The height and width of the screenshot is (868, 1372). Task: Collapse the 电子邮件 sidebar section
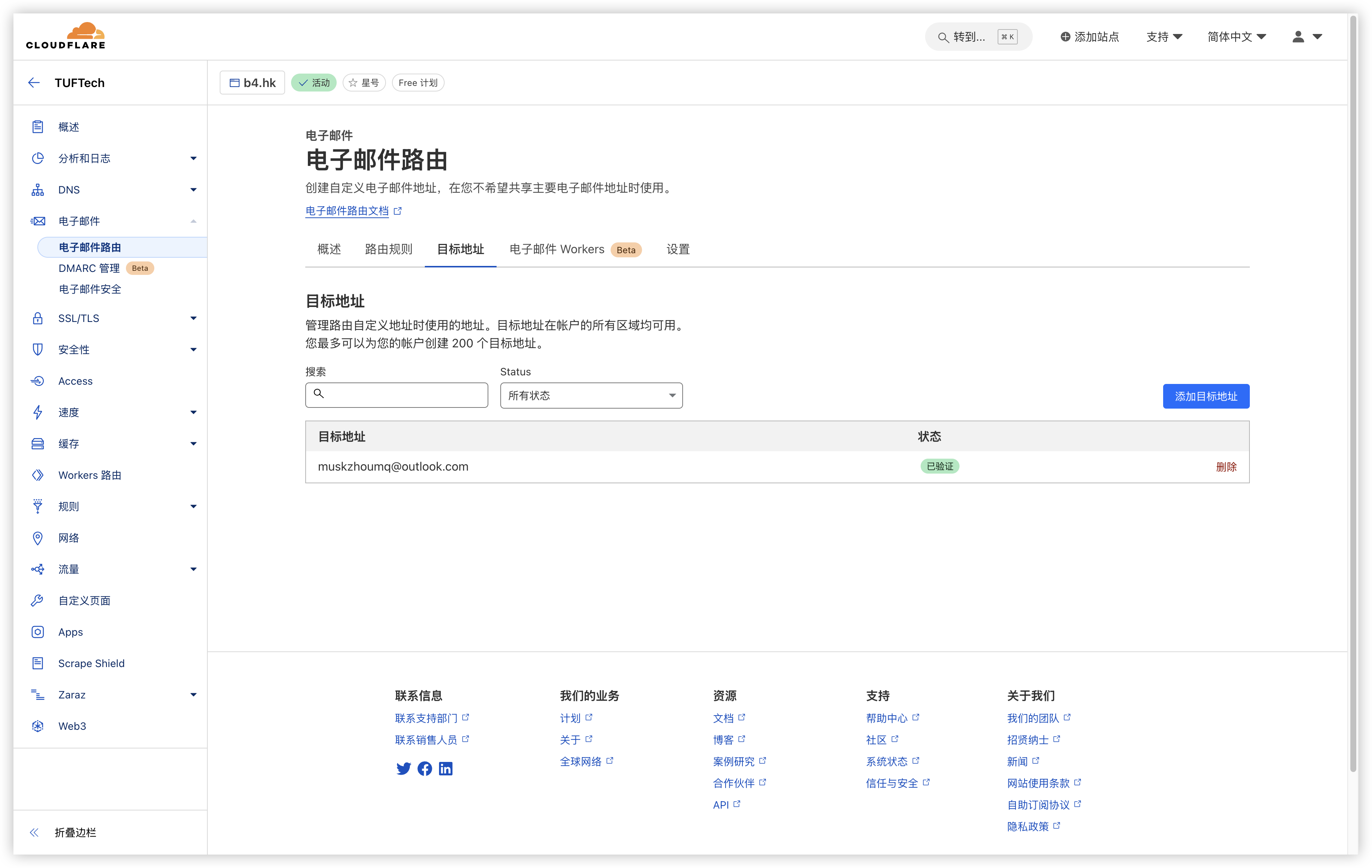tap(193, 221)
